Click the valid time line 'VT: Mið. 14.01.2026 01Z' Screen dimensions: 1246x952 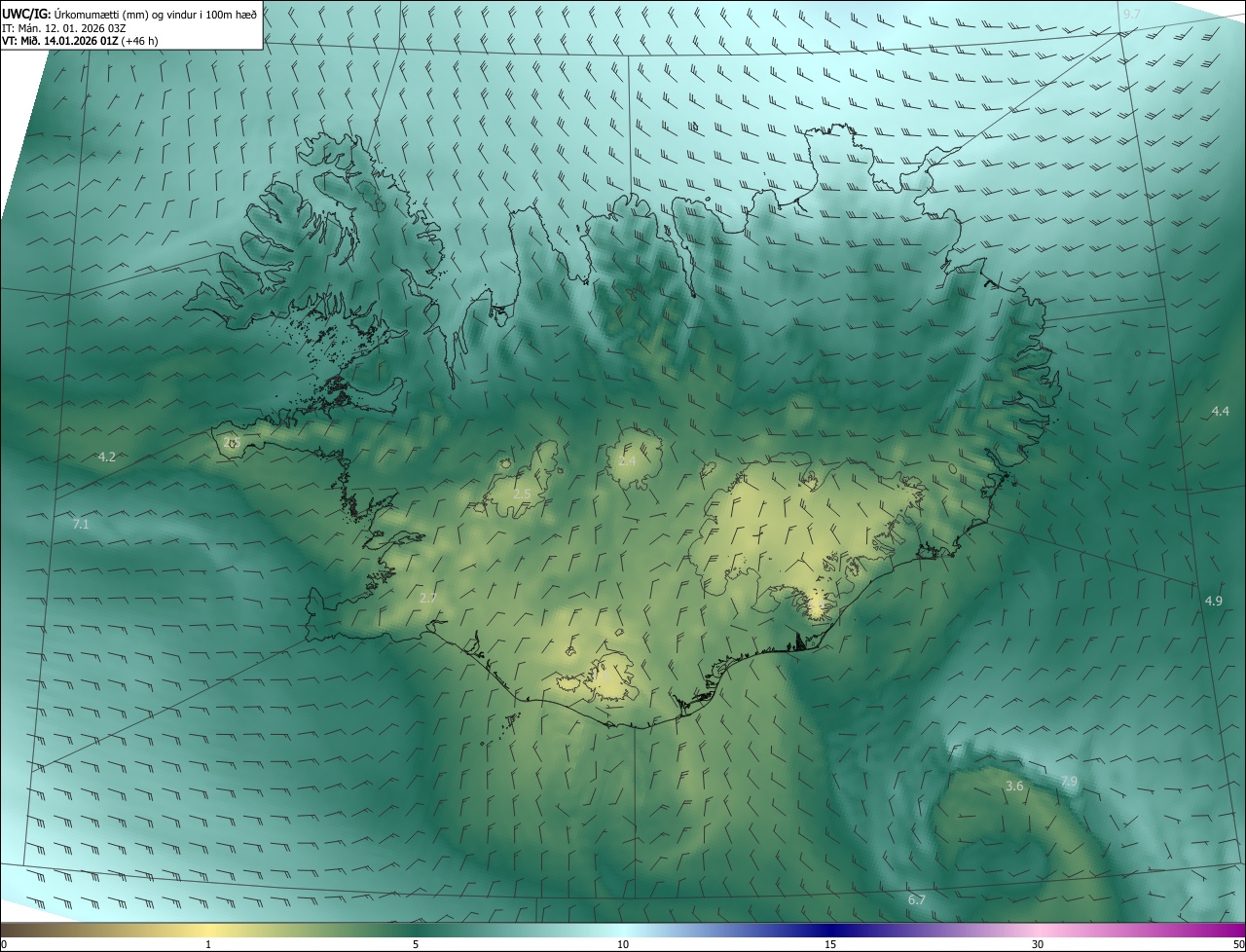80,41
